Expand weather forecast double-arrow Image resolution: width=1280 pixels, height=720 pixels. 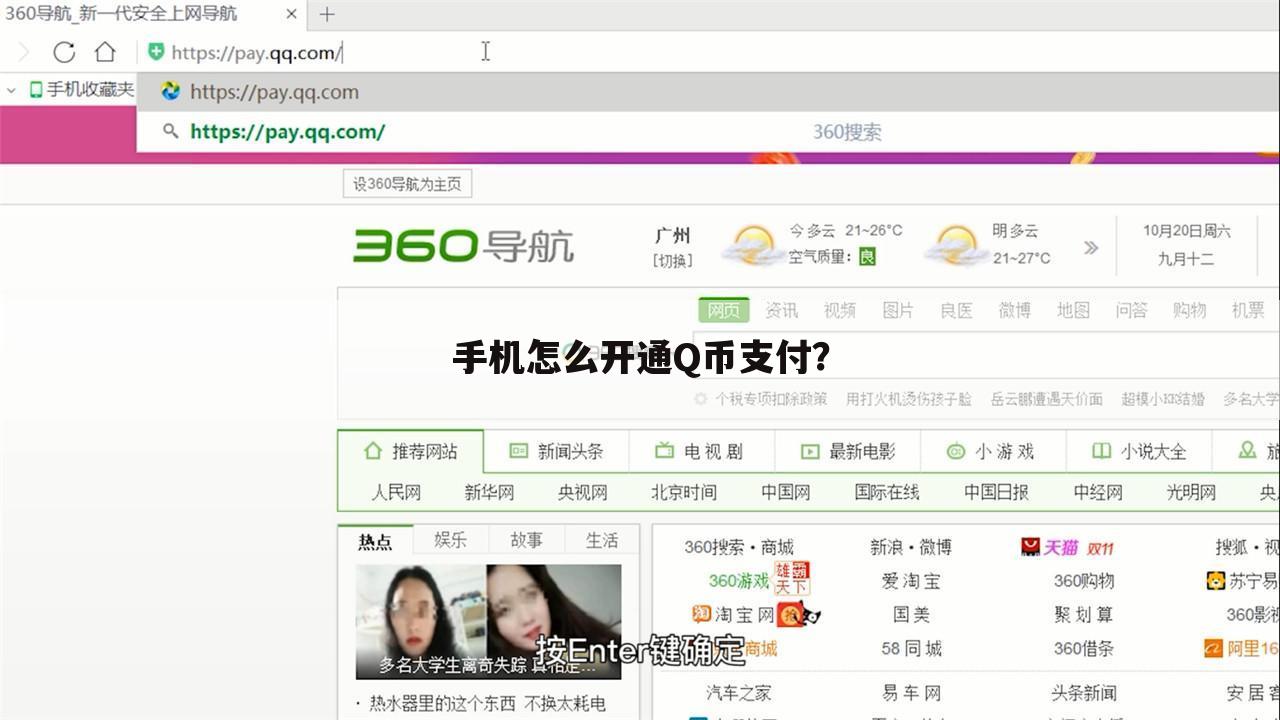point(1091,247)
